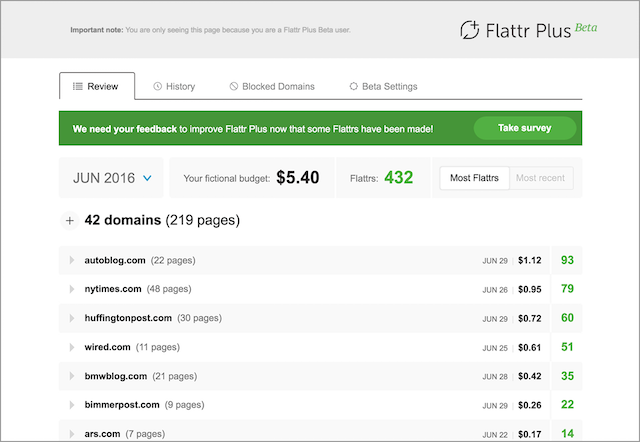Click the fictional budget value $5.40
640x442 pixels.
coord(298,177)
